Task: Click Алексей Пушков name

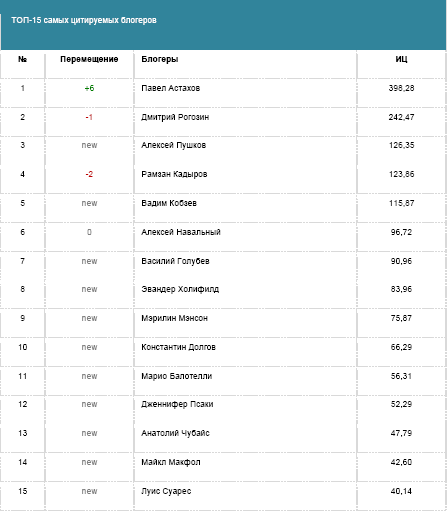Action: pos(173,145)
